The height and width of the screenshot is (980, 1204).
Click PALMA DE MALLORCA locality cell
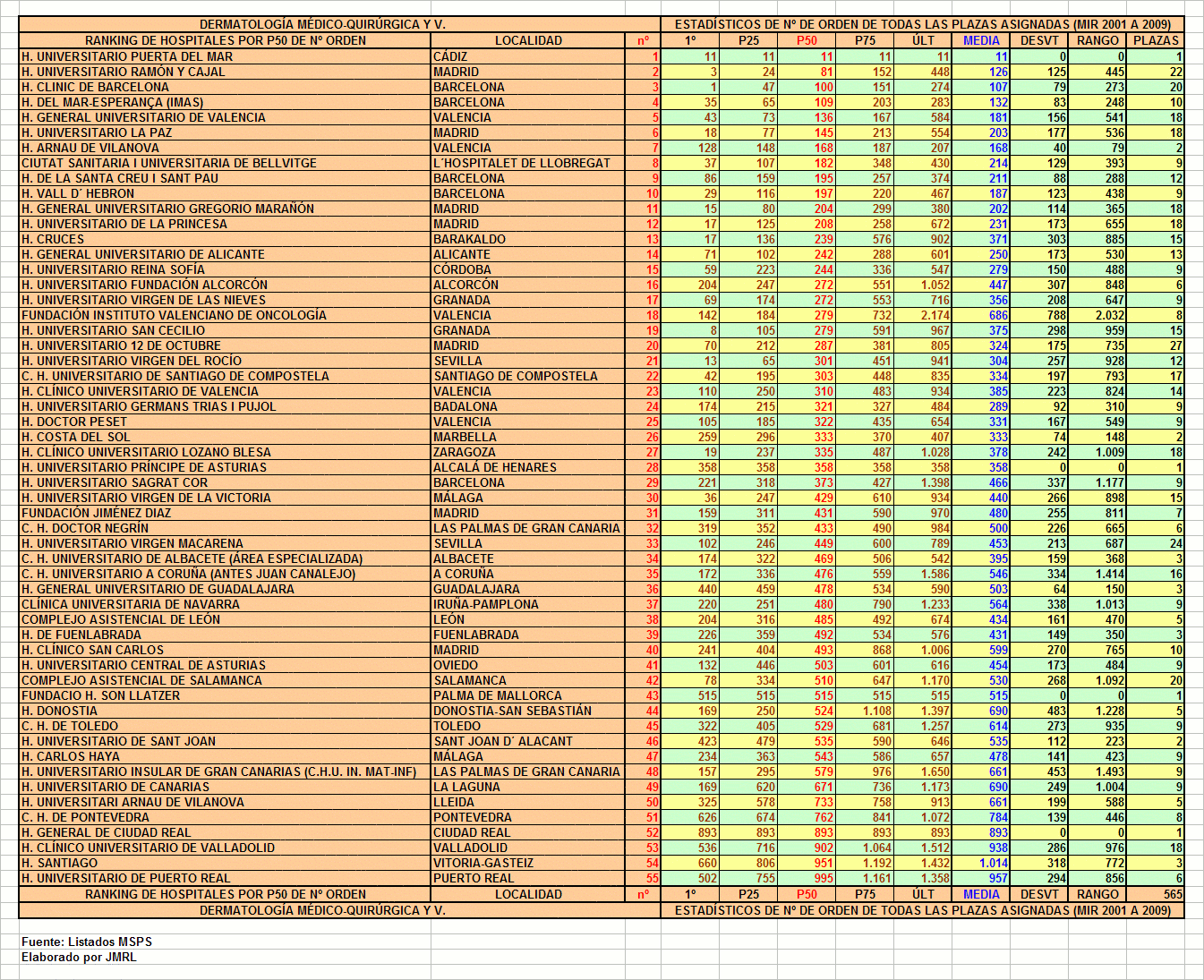pyautogui.click(x=528, y=695)
